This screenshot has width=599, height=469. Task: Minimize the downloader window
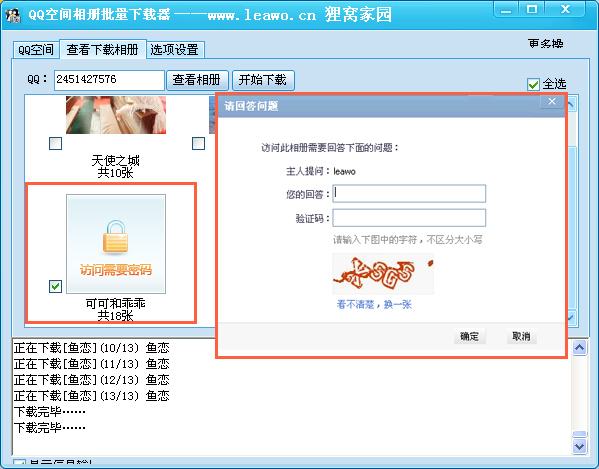click(x=506, y=10)
